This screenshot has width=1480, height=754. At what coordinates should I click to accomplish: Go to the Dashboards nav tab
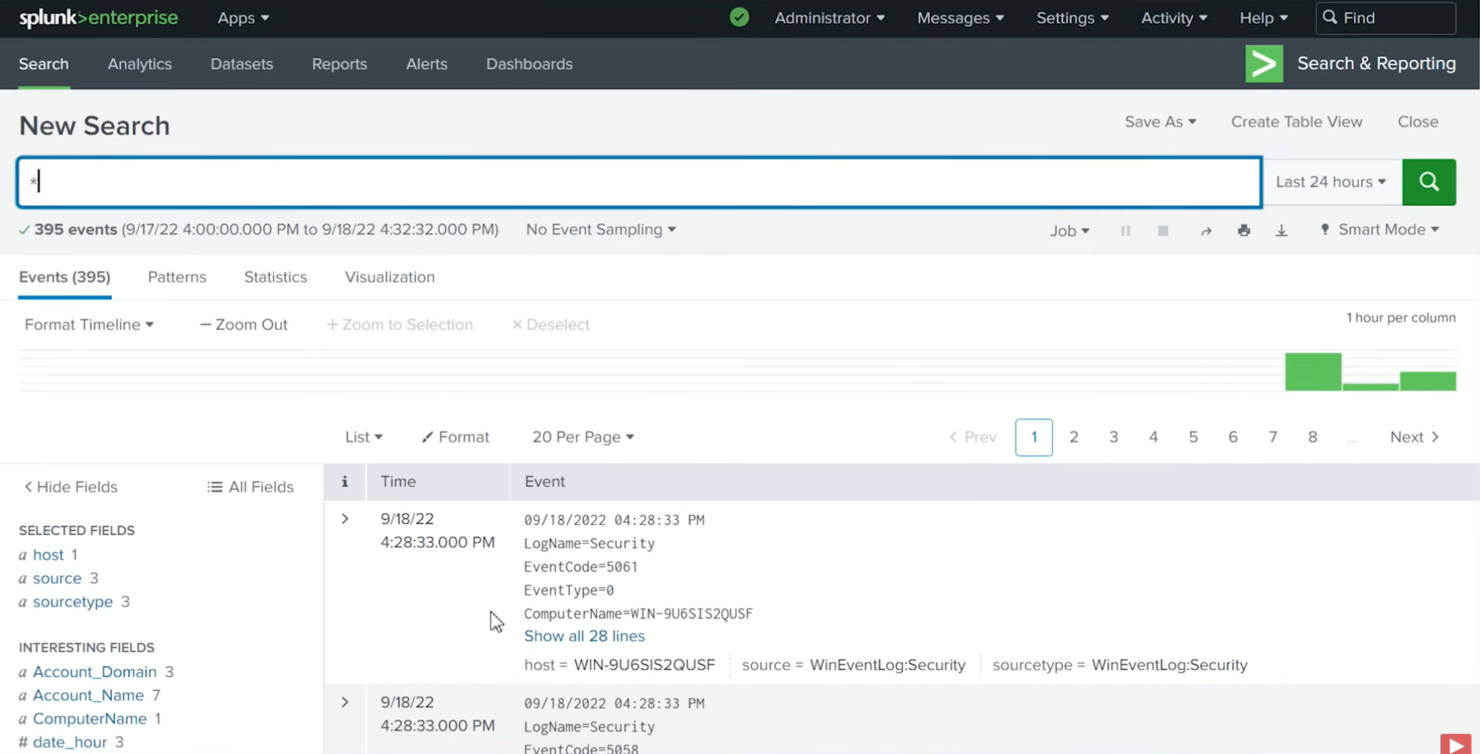point(529,64)
